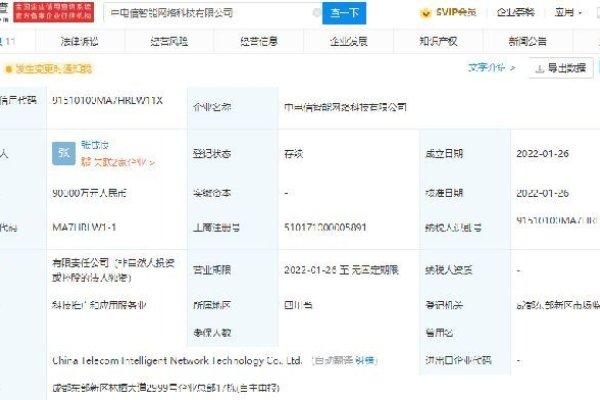Click the bell icon beside the change notification
This screenshot has width=600, height=400.
click(x=8, y=69)
